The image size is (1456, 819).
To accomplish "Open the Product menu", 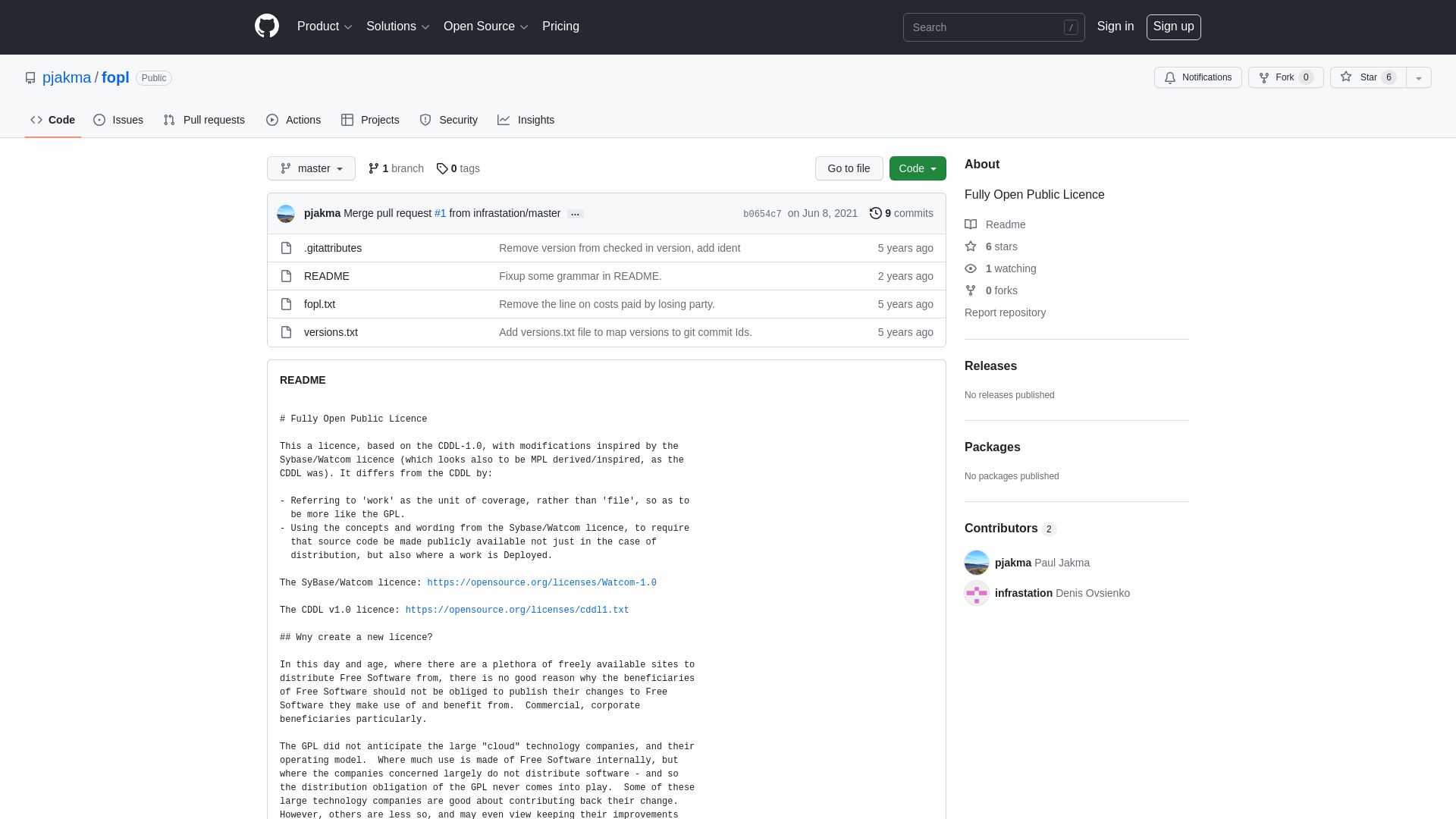I will tap(325, 27).
